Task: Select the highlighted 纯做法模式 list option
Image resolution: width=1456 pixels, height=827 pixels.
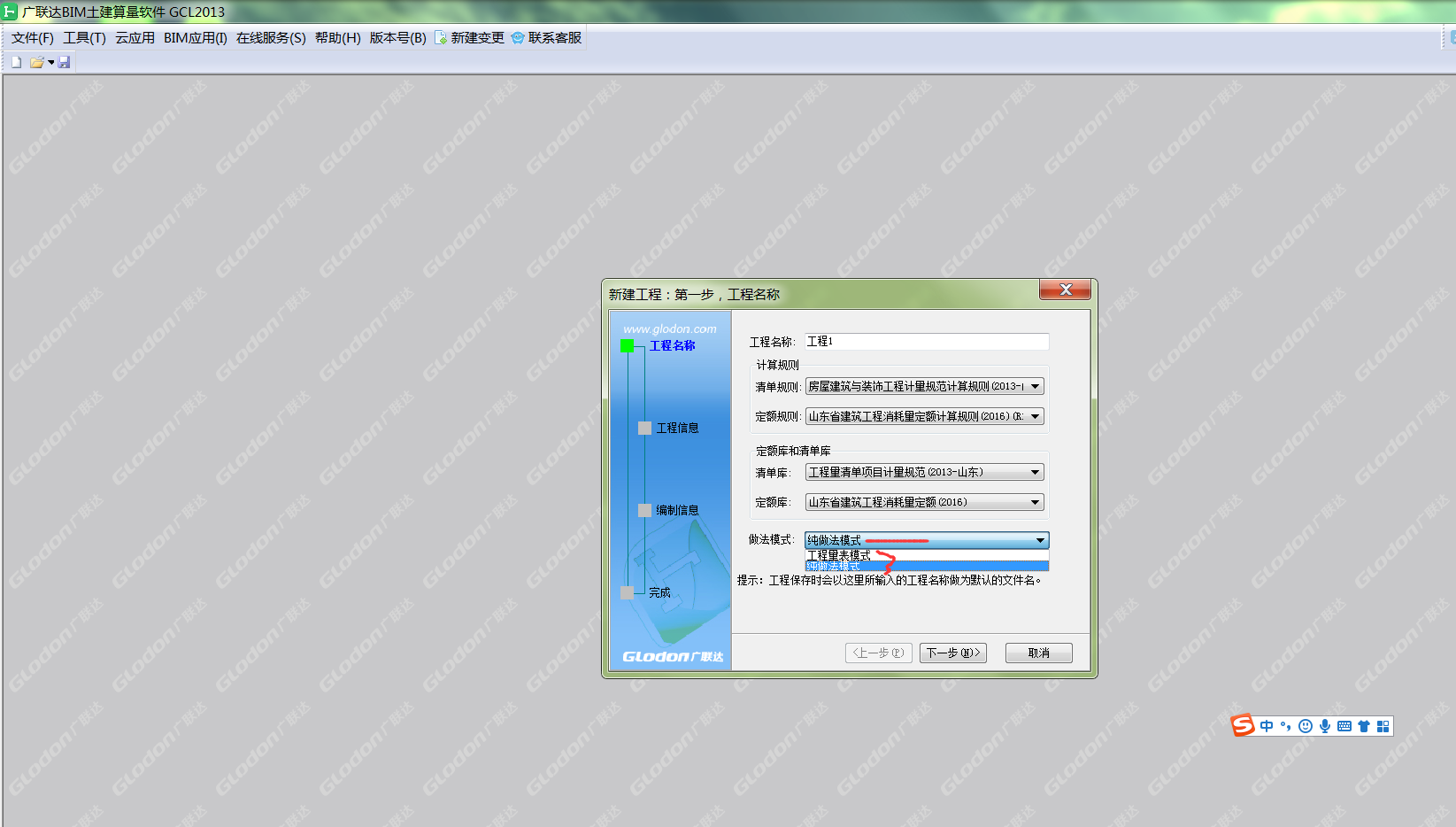Action: pyautogui.click(x=927, y=566)
